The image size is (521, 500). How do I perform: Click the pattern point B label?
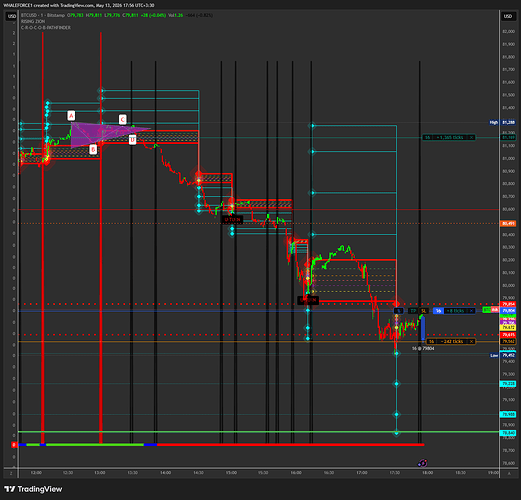(93, 149)
